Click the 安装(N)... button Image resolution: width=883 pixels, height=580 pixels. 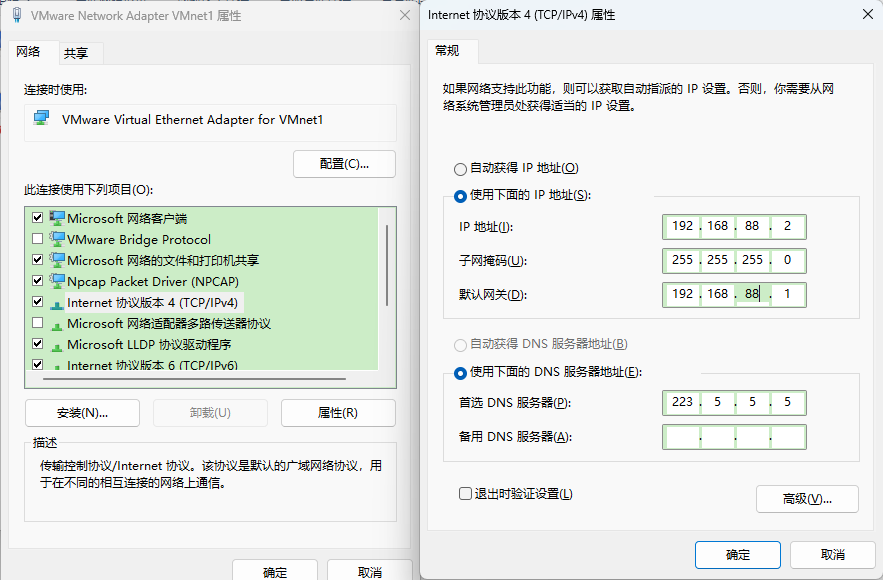[x=82, y=413]
